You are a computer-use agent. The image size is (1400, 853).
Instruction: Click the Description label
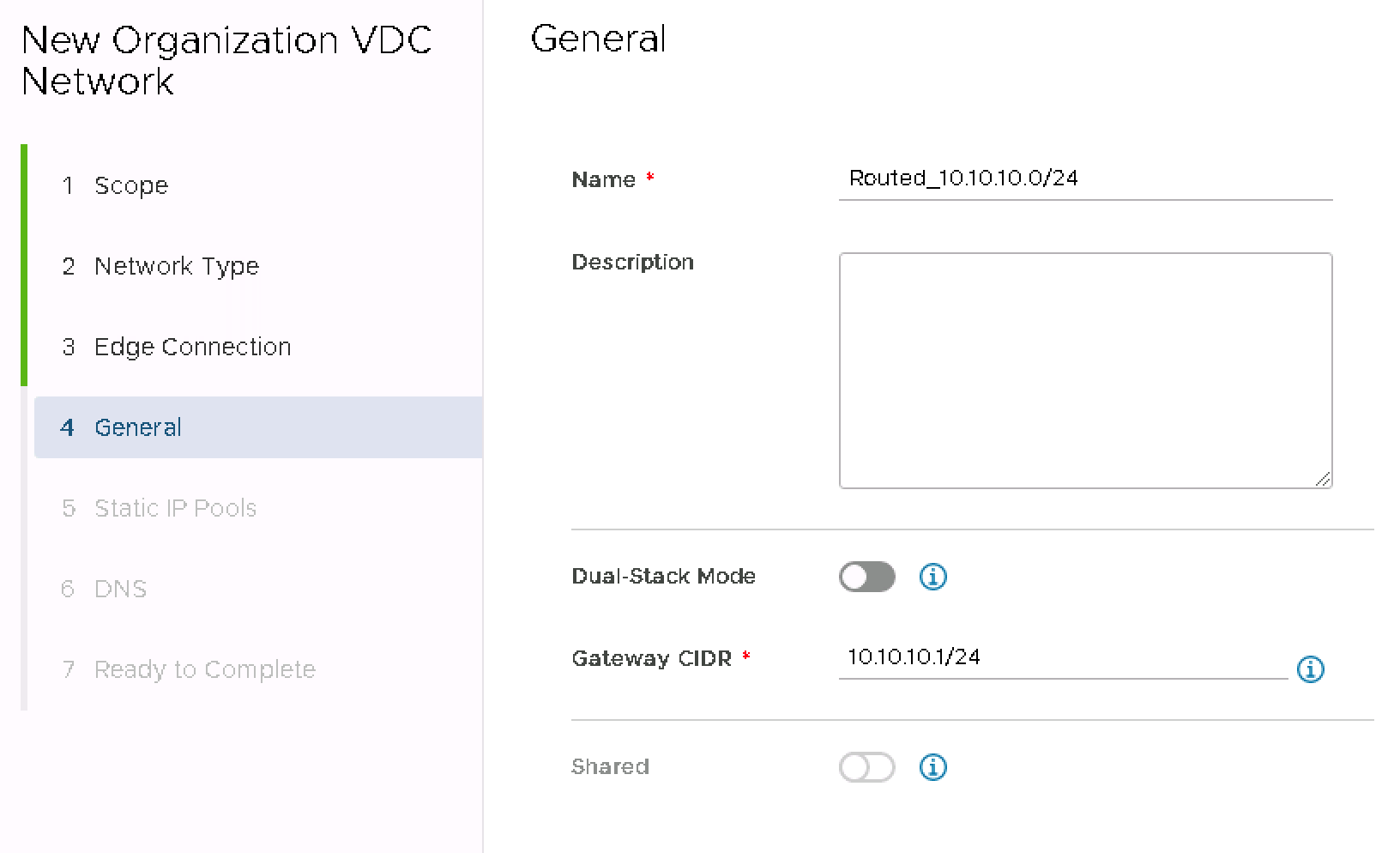632,263
